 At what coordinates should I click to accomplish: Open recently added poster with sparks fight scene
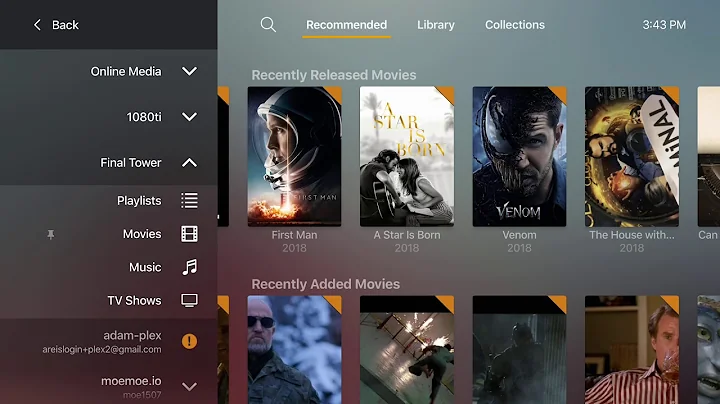pyautogui.click(x=407, y=350)
